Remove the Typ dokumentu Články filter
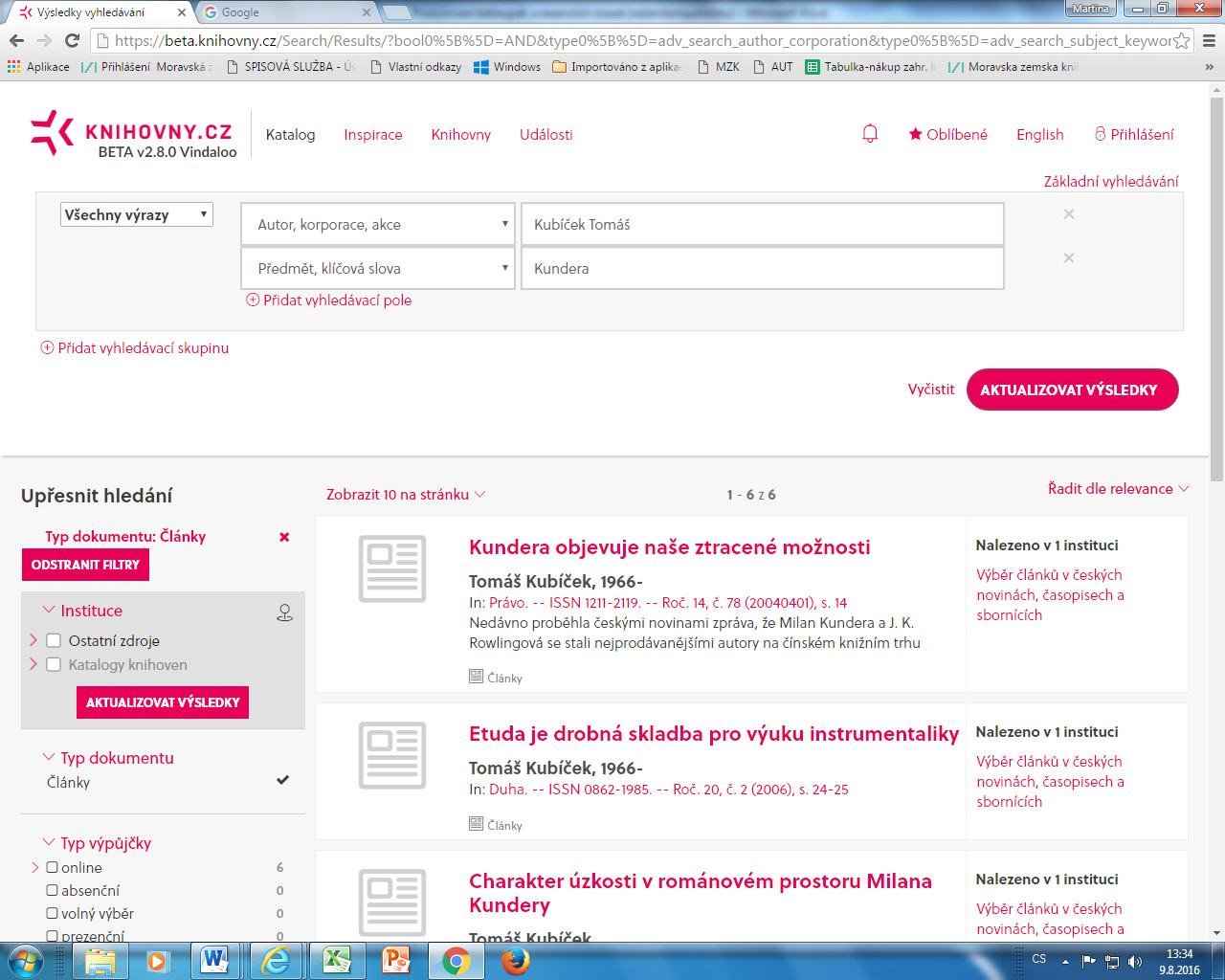1225x980 pixels. [x=284, y=537]
